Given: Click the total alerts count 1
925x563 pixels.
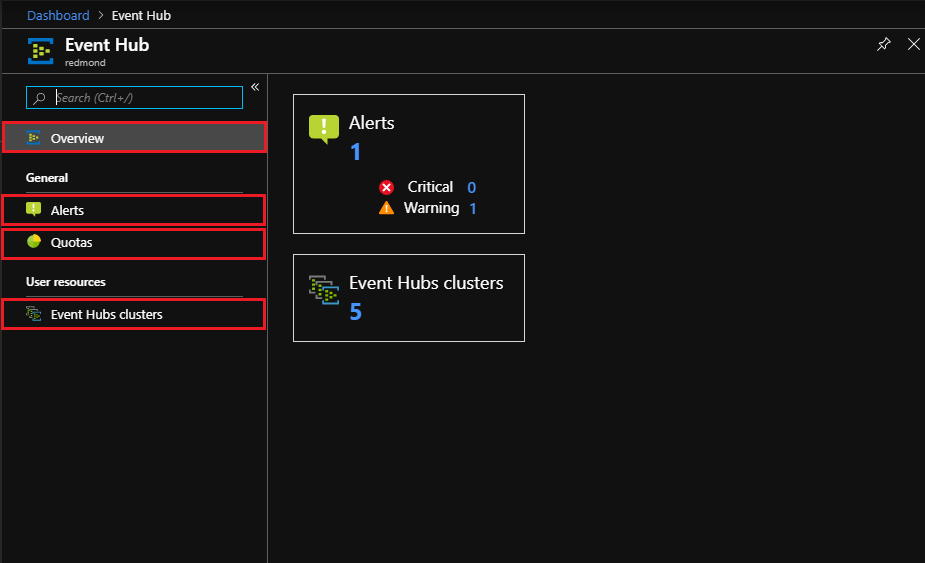Looking at the screenshot, I should (355, 152).
